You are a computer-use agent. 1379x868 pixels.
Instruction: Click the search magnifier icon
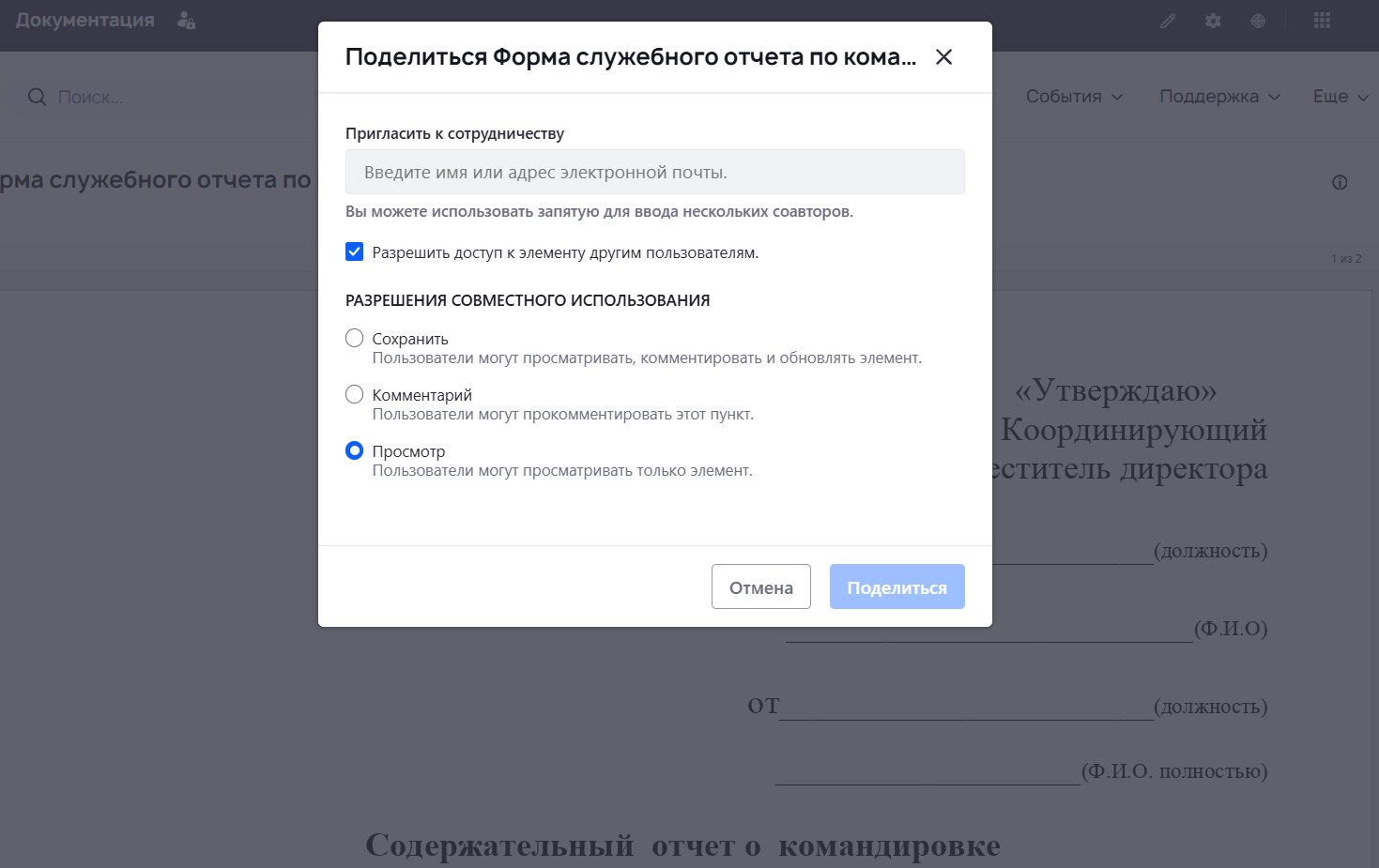pos(37,97)
